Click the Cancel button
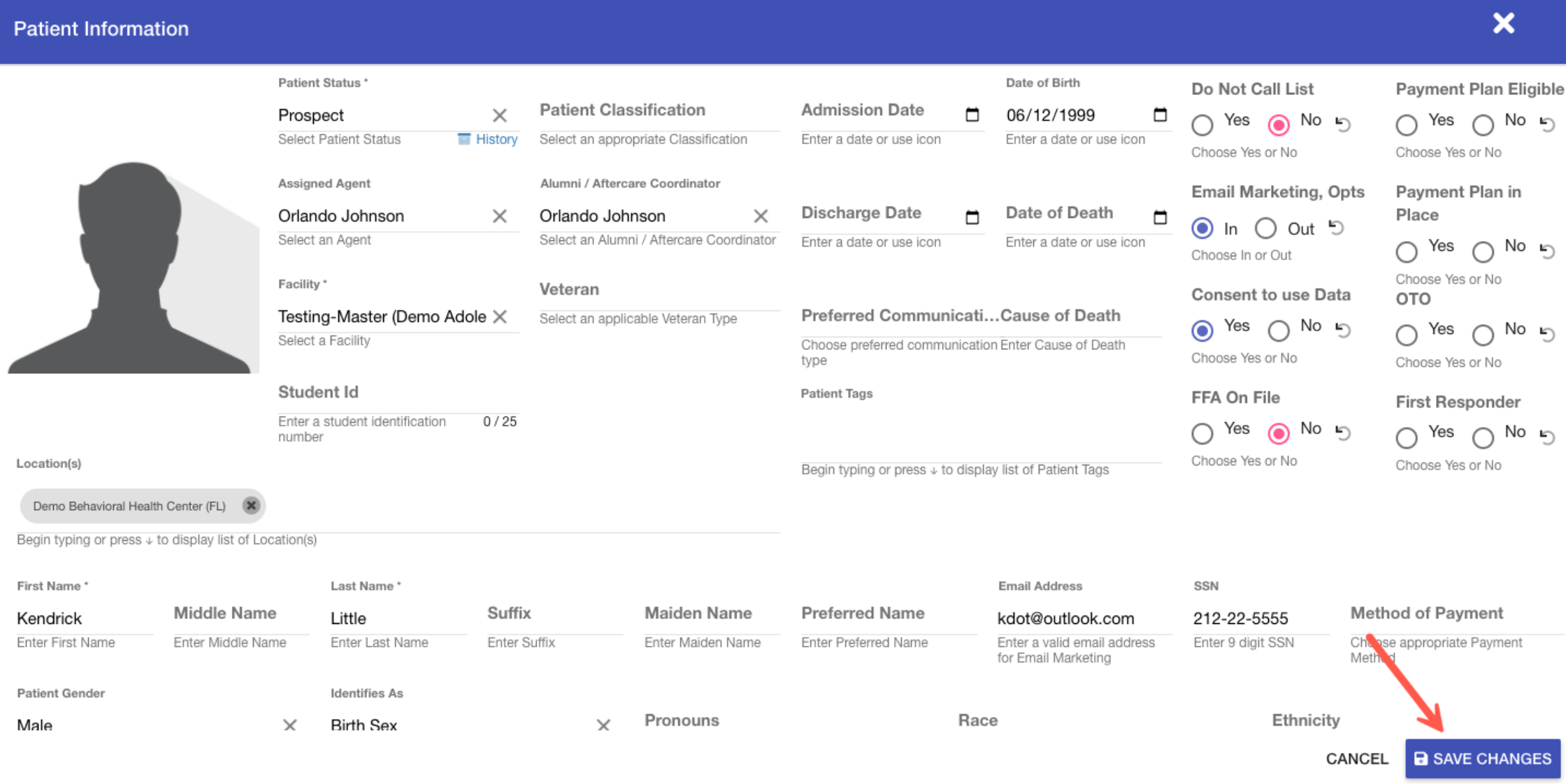Screen dimensions: 1566x784 1356,759
